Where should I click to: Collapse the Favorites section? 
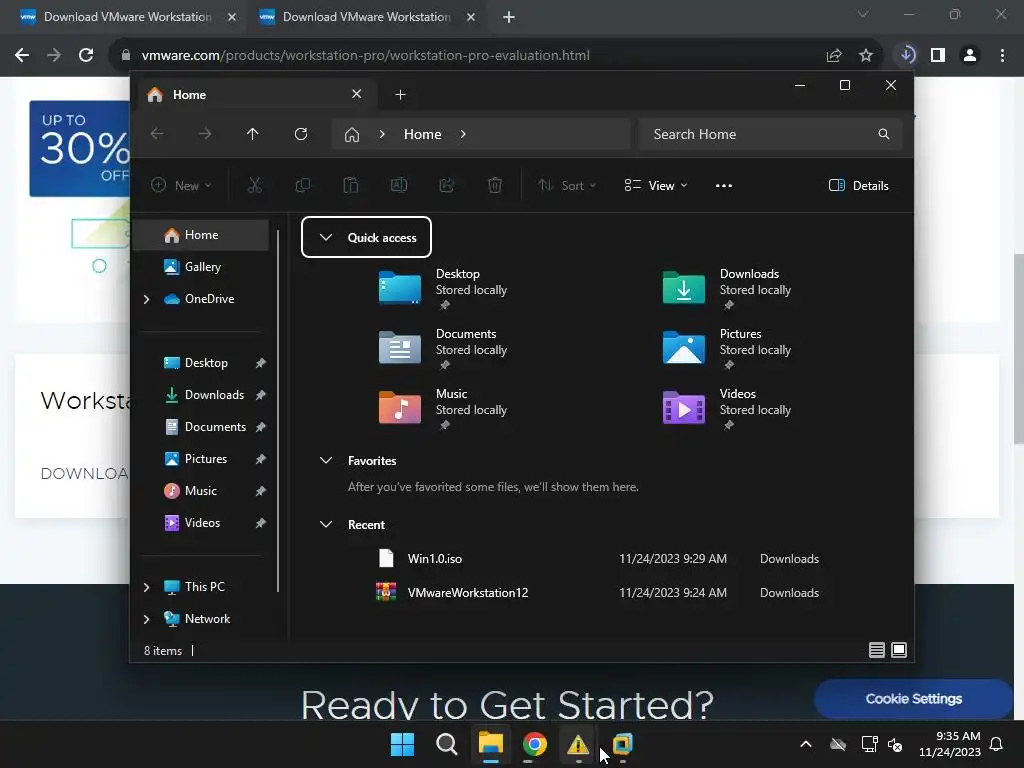pyautogui.click(x=326, y=460)
